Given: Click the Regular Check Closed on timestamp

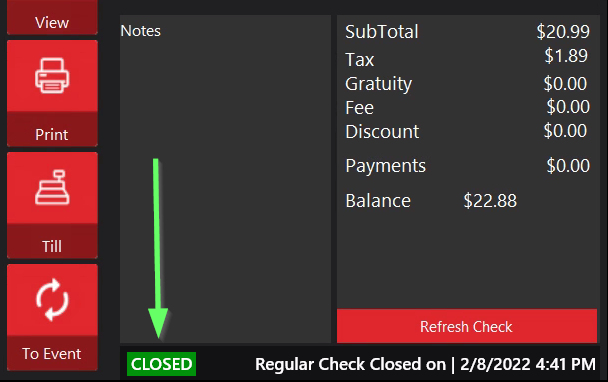Looking at the screenshot, I should tap(425, 364).
